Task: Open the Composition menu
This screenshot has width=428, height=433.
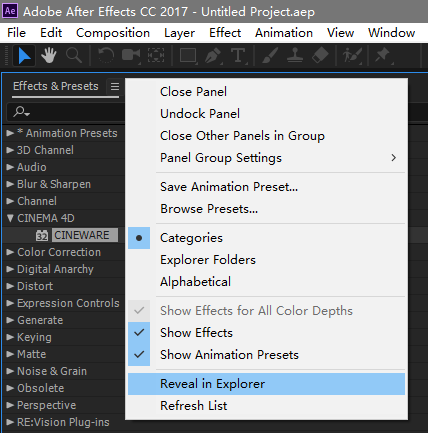Action: (113, 33)
